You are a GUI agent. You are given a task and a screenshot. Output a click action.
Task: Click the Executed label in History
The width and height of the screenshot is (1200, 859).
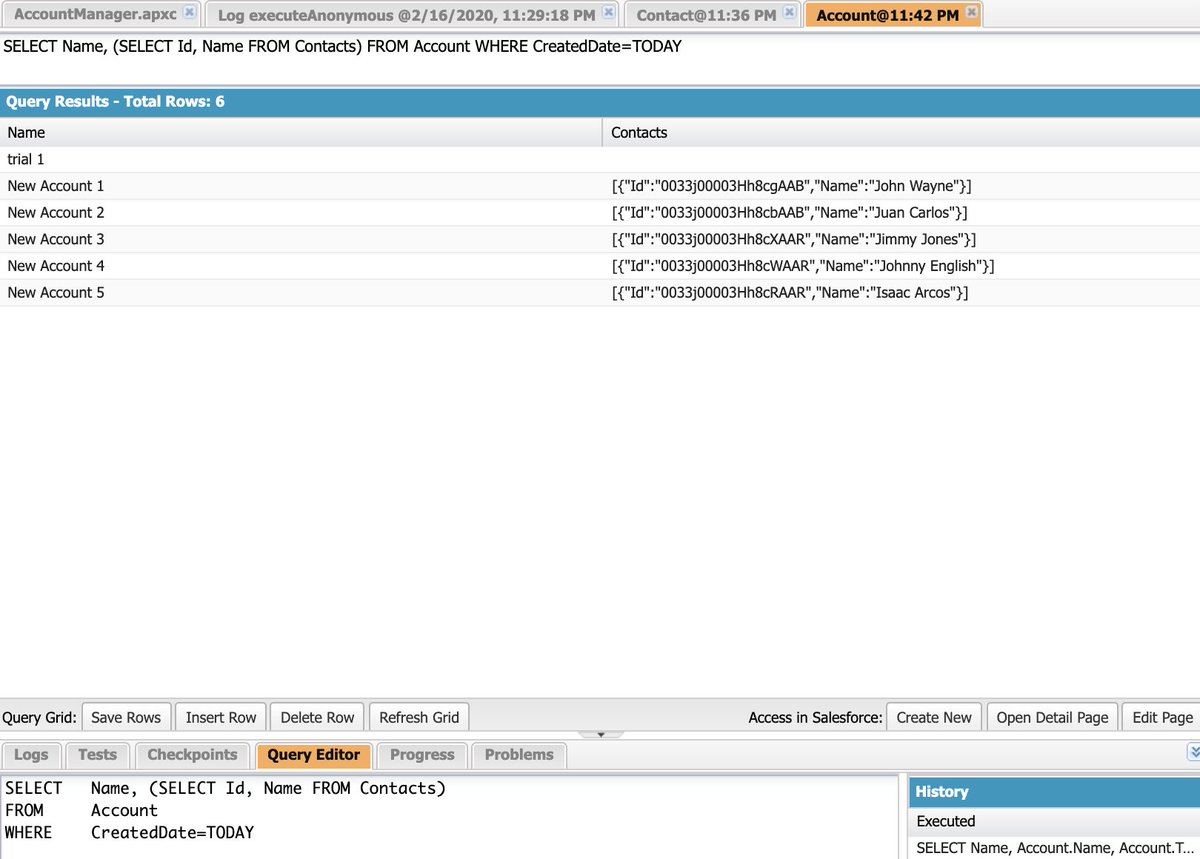click(945, 821)
